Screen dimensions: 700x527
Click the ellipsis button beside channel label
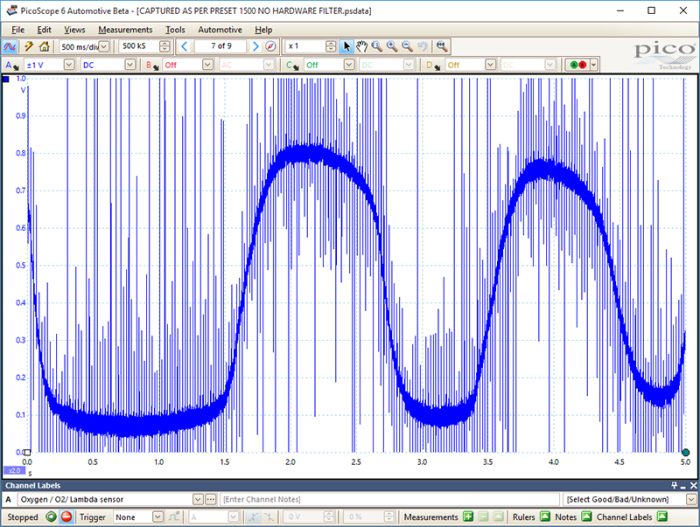[211, 499]
